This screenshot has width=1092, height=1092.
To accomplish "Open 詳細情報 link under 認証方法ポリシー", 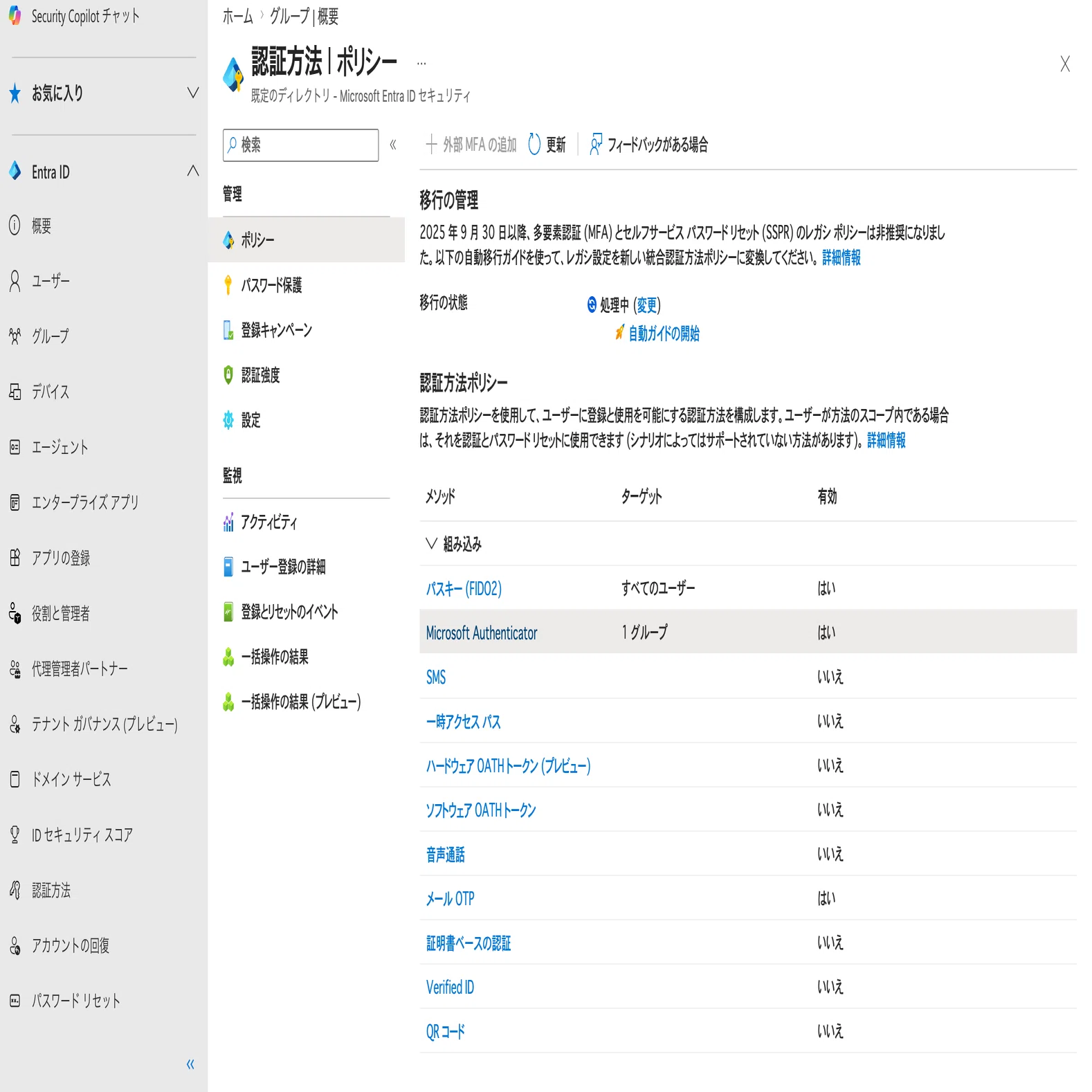I will coord(886,440).
